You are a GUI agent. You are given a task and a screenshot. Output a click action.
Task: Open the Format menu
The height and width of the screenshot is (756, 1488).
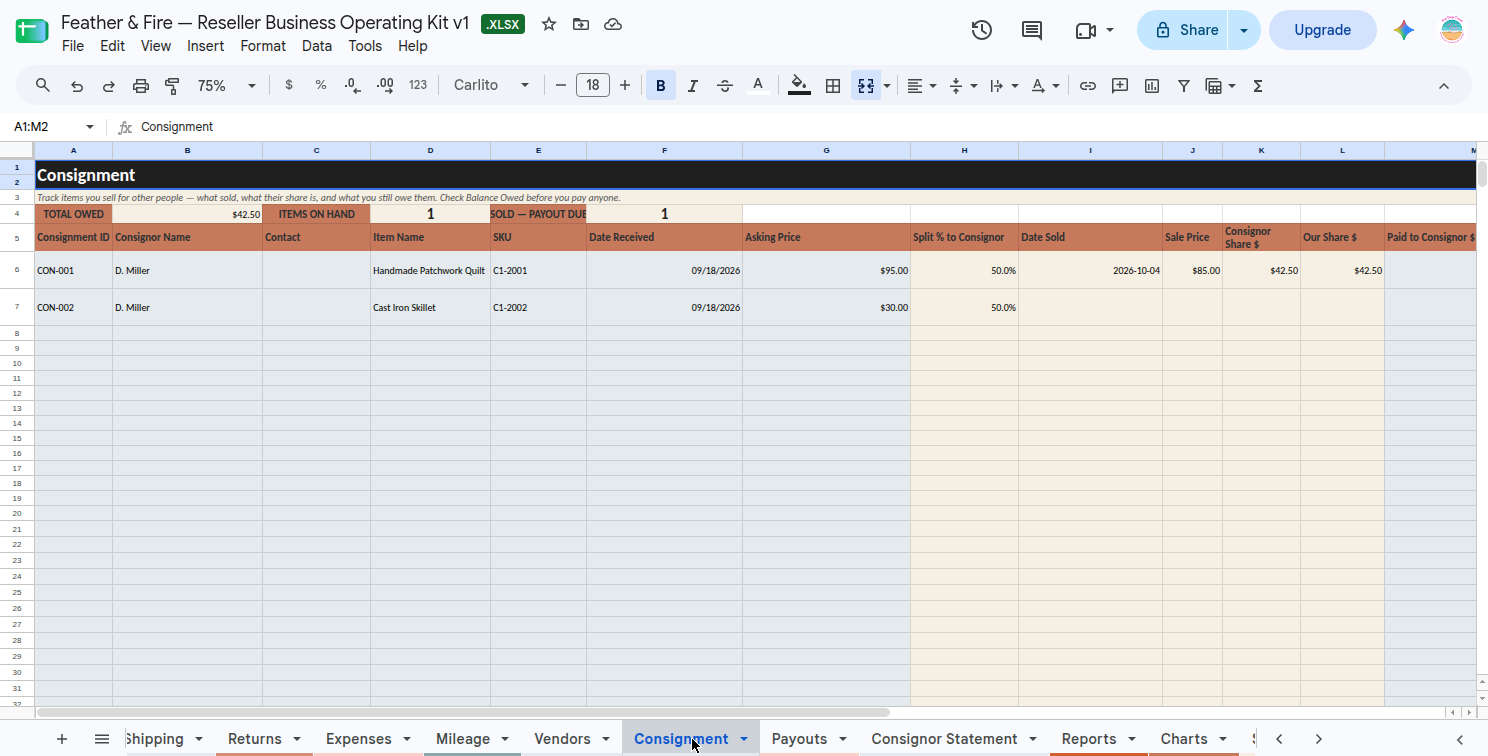(x=263, y=46)
